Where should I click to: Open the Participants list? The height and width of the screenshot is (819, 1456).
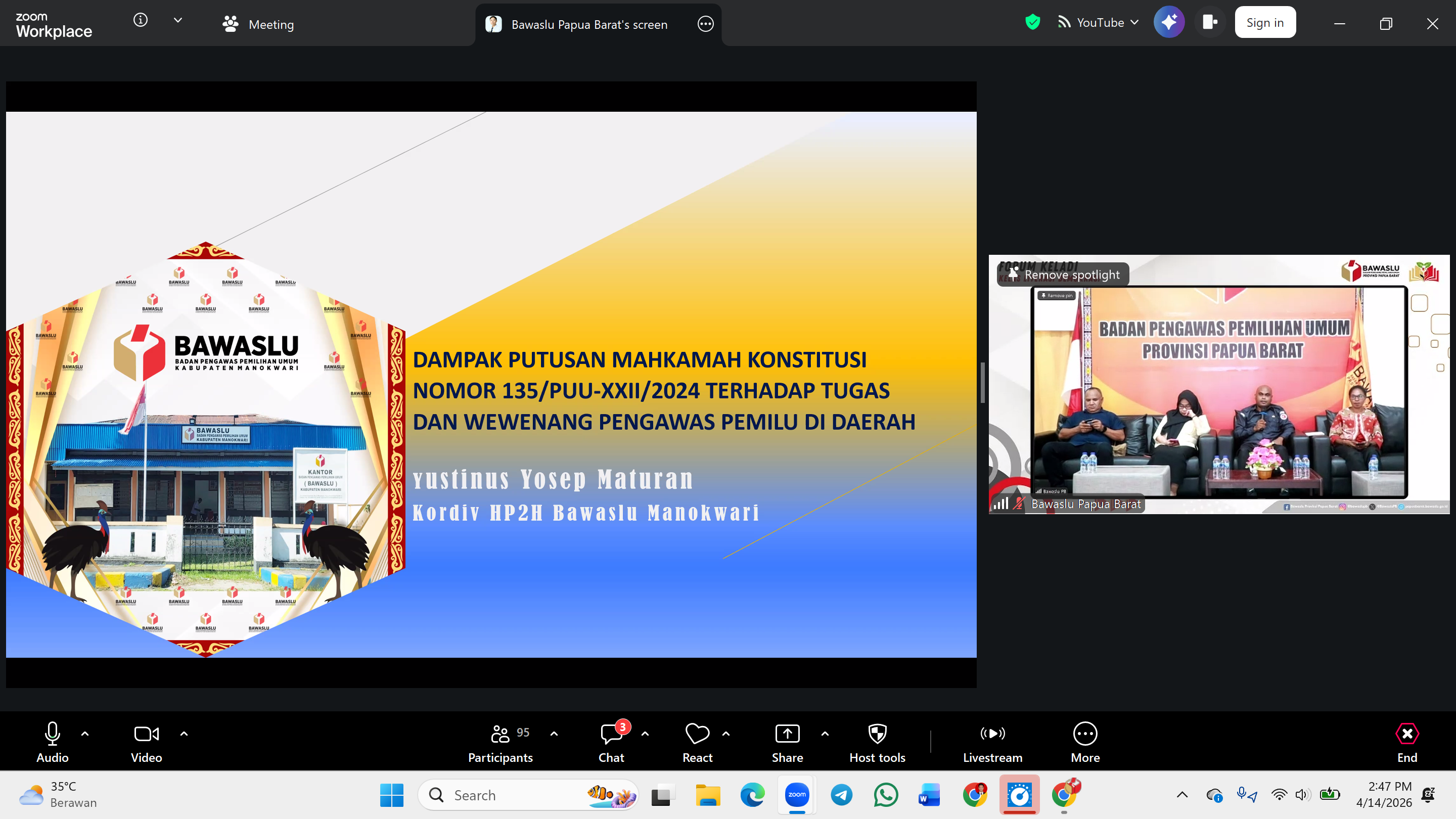click(499, 741)
